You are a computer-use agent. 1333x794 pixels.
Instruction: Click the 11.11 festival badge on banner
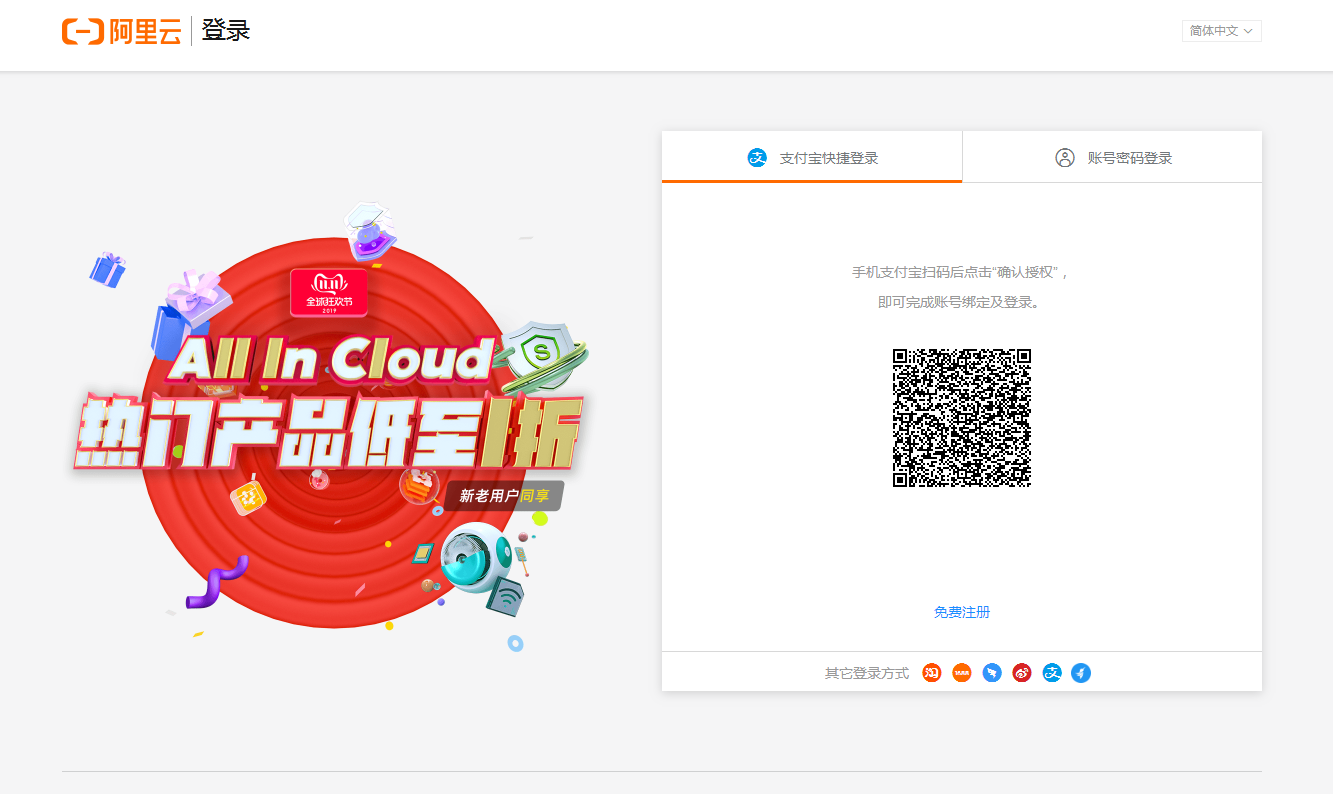point(329,292)
